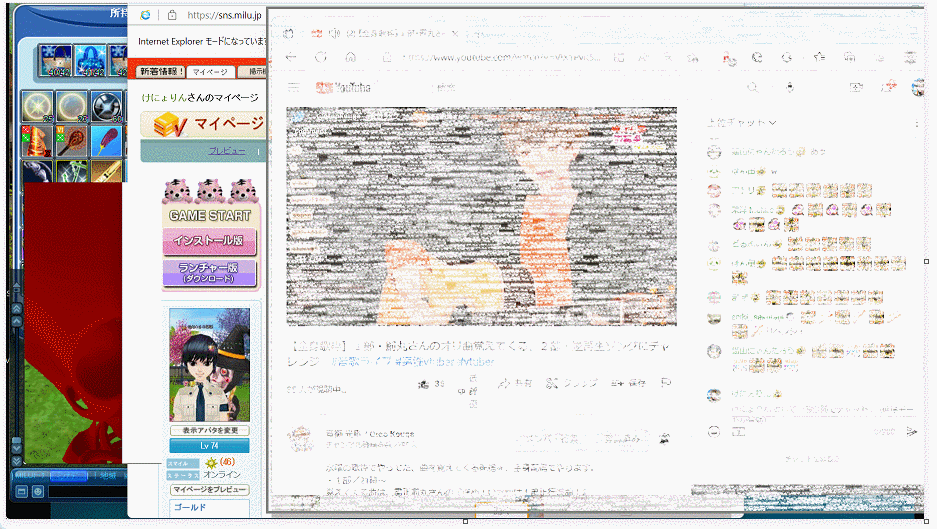The image size is (937, 529).
Task: Go back in the YouTube browser window
Action: pos(291,57)
